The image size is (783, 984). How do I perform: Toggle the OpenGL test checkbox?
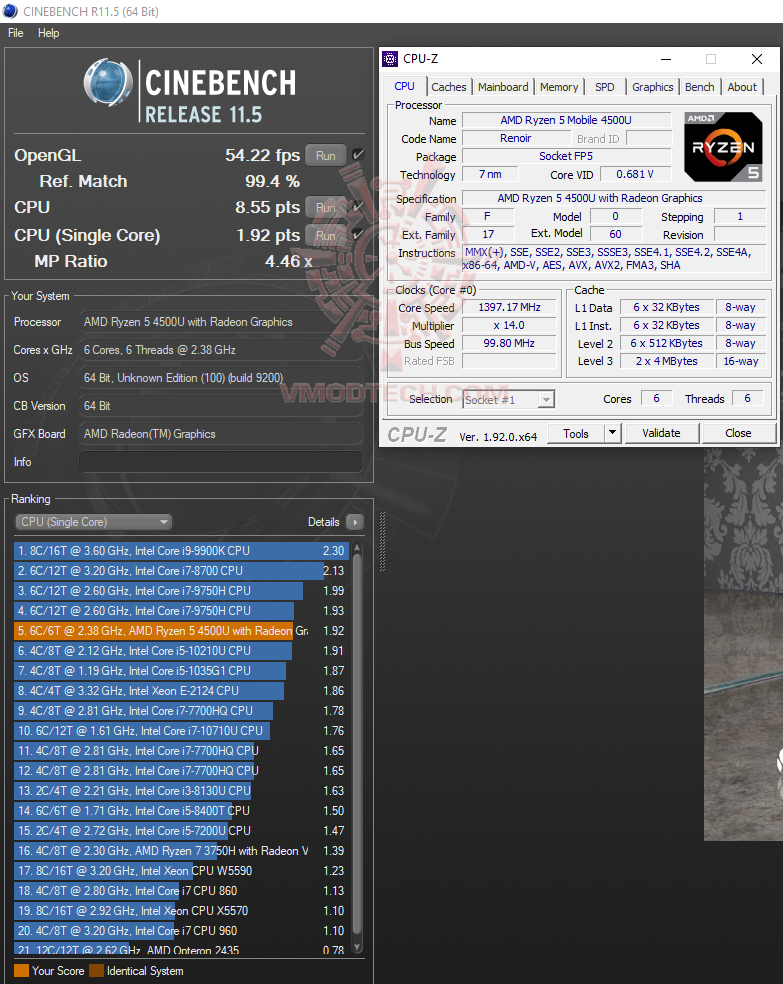[x=358, y=154]
